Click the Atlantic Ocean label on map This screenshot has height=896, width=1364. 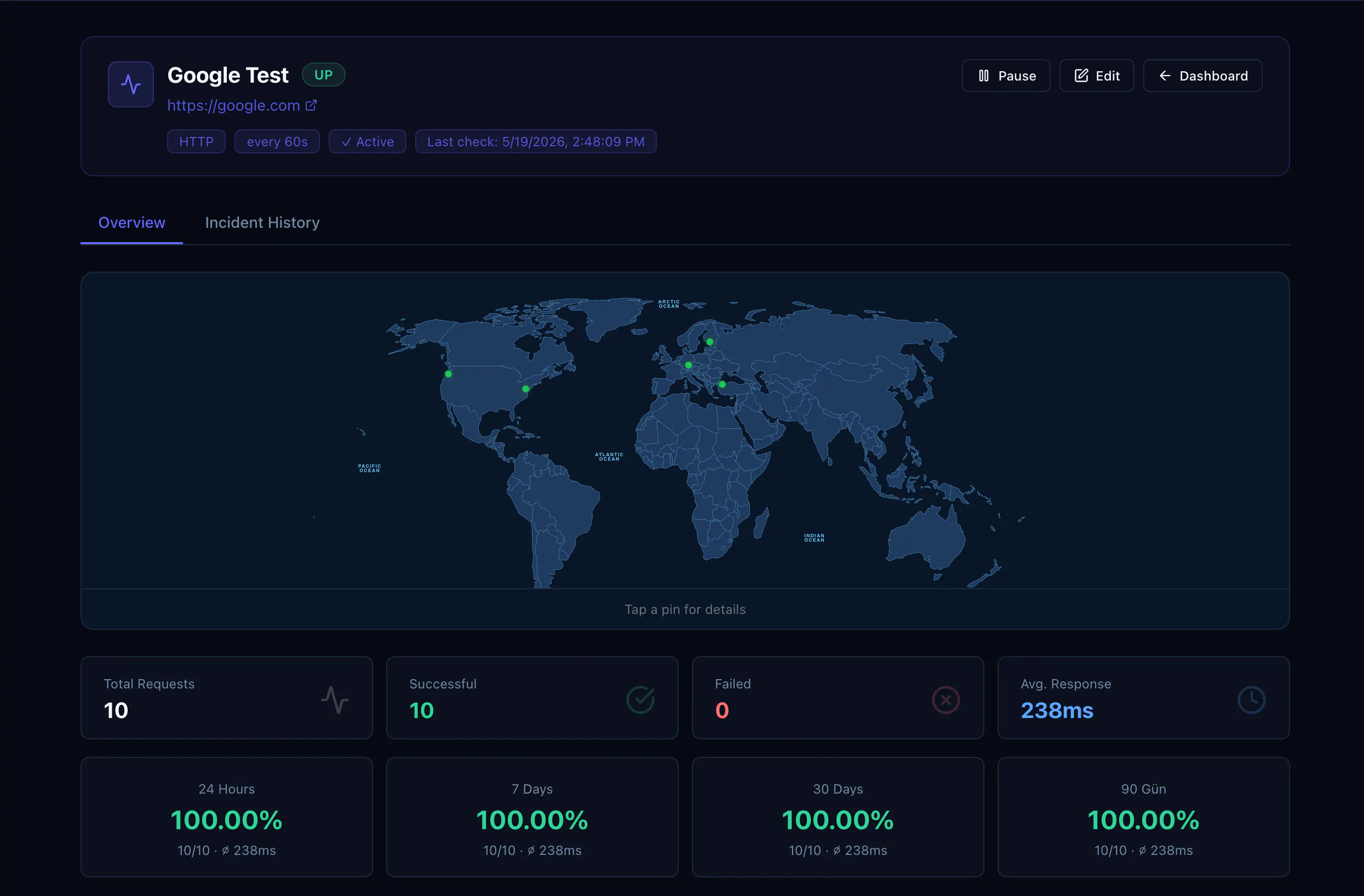pos(609,457)
